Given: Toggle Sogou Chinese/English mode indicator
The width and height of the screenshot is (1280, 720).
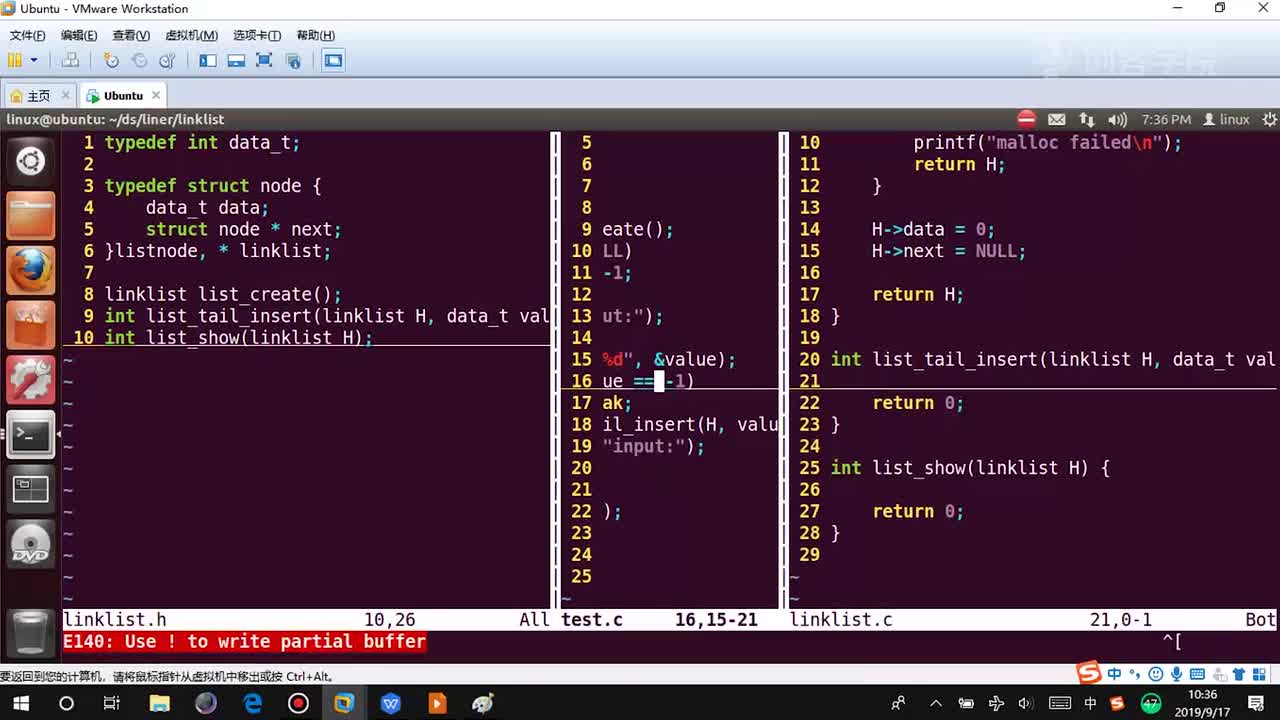Looking at the screenshot, I should pos(1114,674).
